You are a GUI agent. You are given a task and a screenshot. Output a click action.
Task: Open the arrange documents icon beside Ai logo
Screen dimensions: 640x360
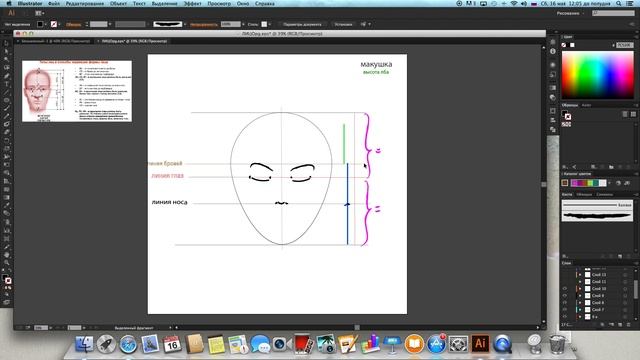40,13
